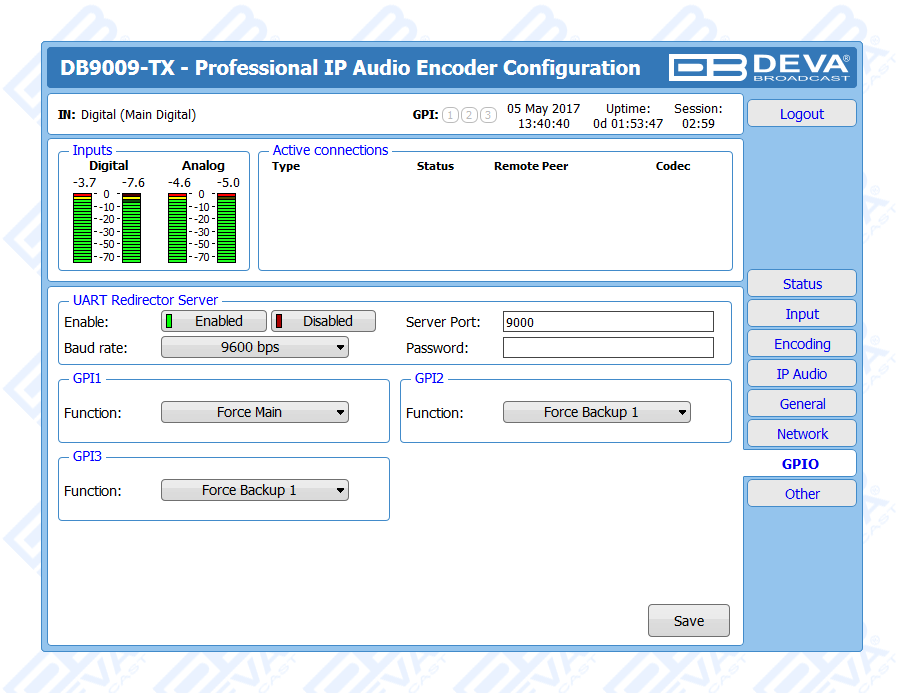Disable the UART Redirector Server
Screen dimensions: 904x693
point(323,321)
